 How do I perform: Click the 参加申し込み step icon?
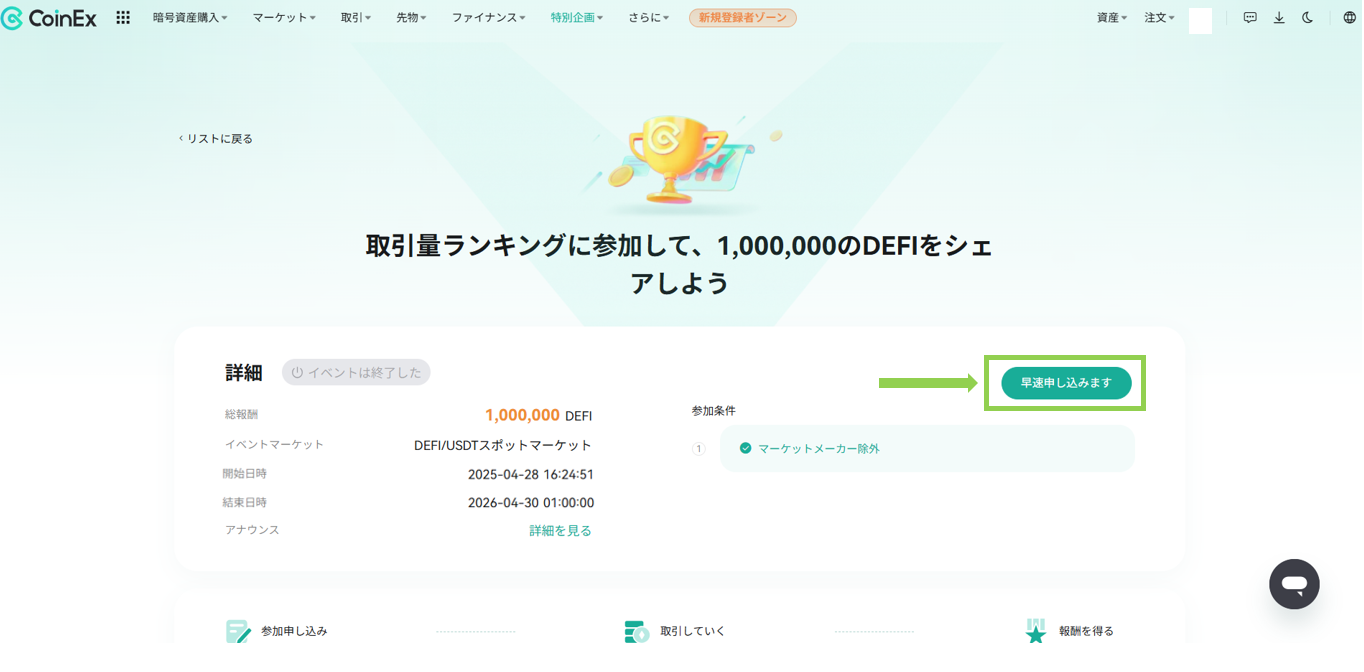coord(238,631)
